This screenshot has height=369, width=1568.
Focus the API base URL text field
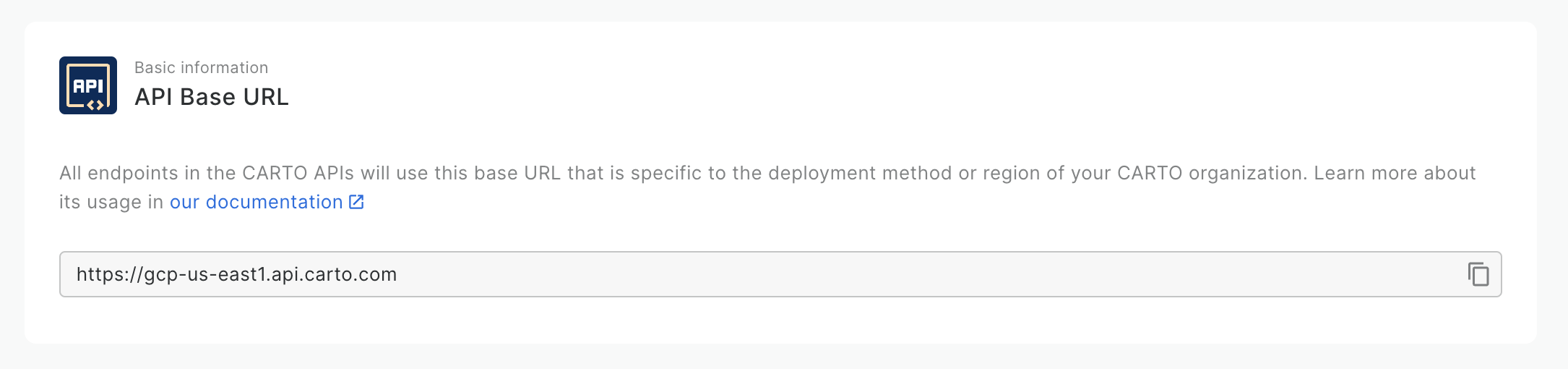click(x=780, y=274)
